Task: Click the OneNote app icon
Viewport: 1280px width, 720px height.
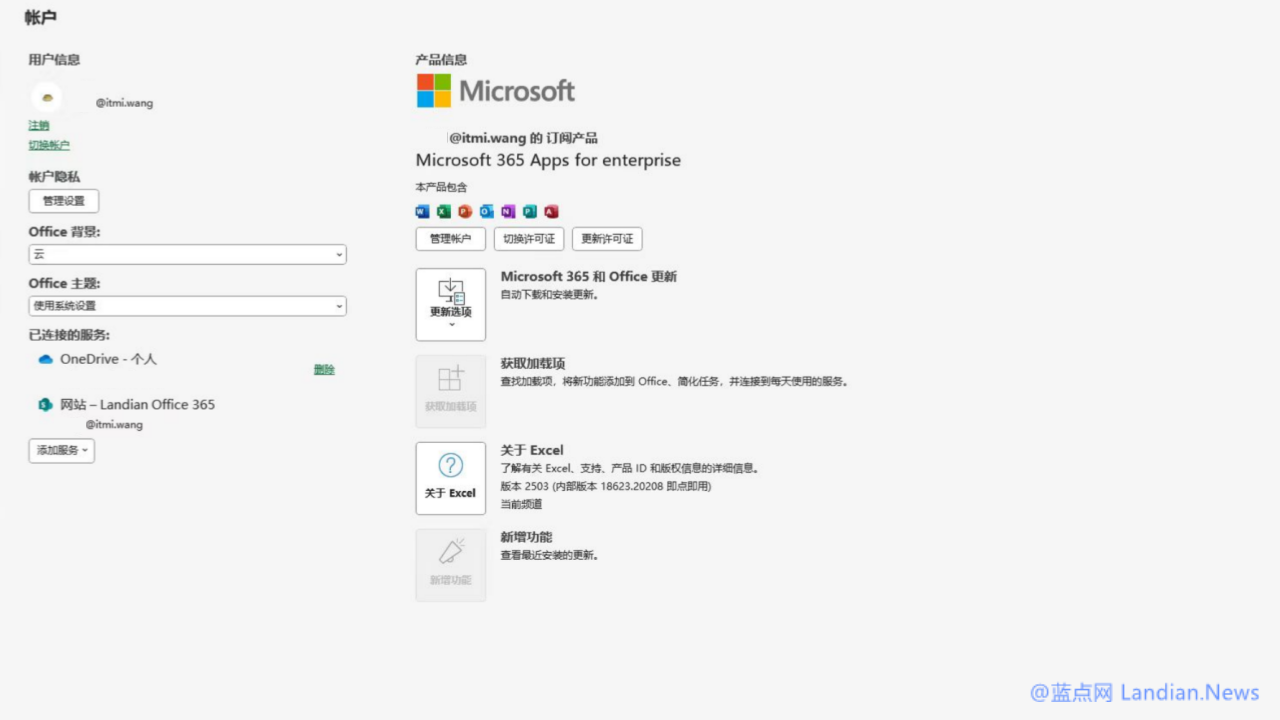Action: pyautogui.click(x=508, y=211)
